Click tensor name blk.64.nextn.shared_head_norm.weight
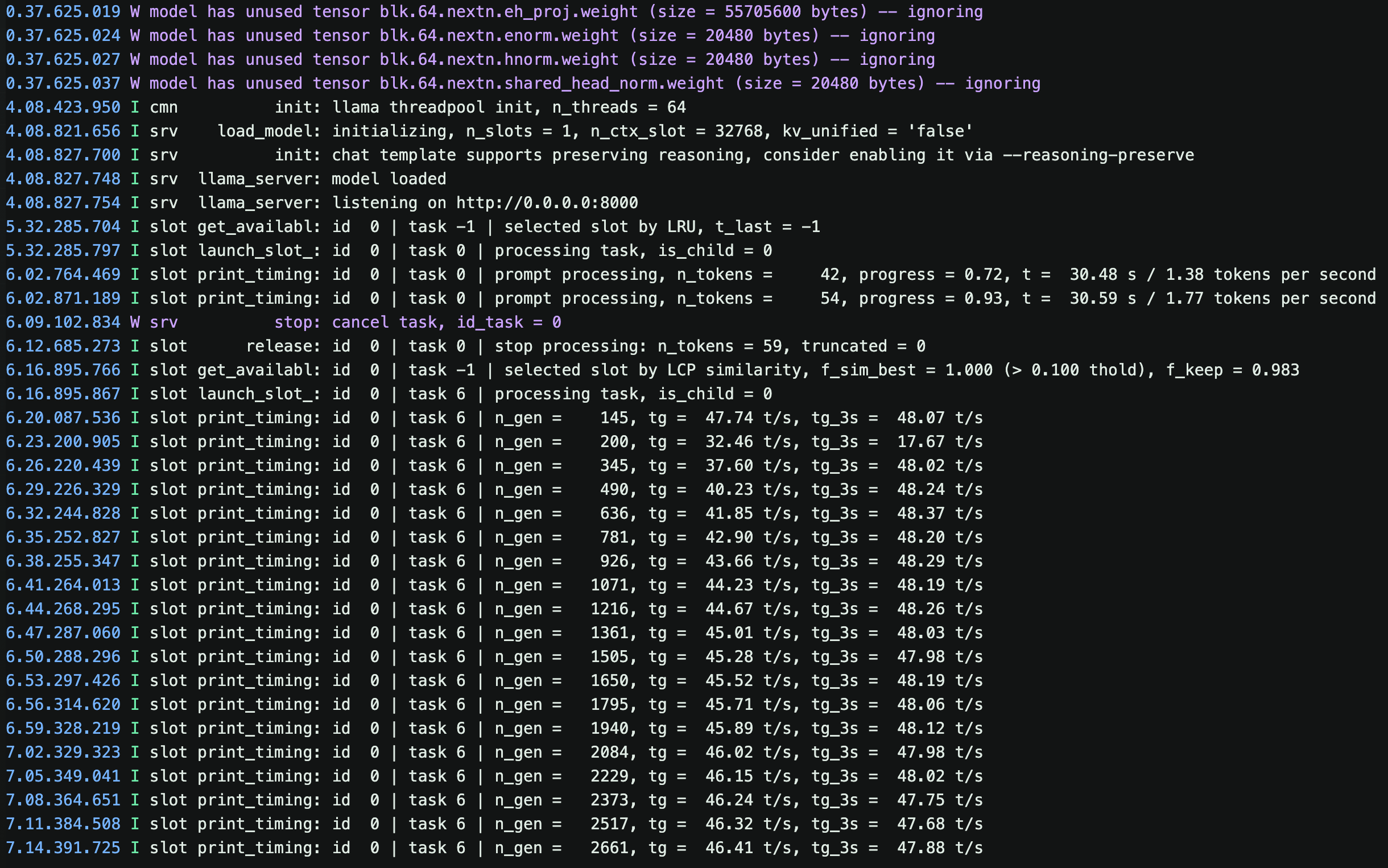The image size is (1388, 868). tap(552, 83)
